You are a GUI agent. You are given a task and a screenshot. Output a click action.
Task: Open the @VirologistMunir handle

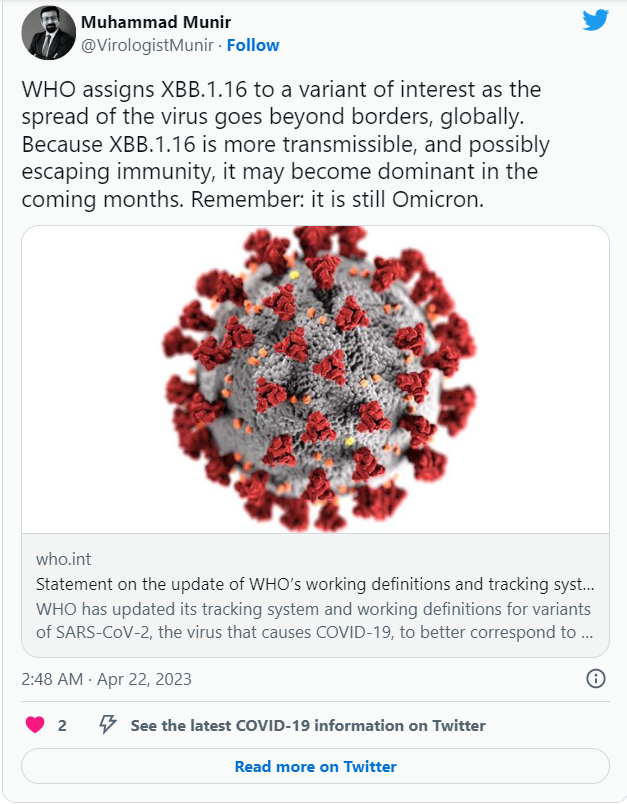click(x=147, y=45)
